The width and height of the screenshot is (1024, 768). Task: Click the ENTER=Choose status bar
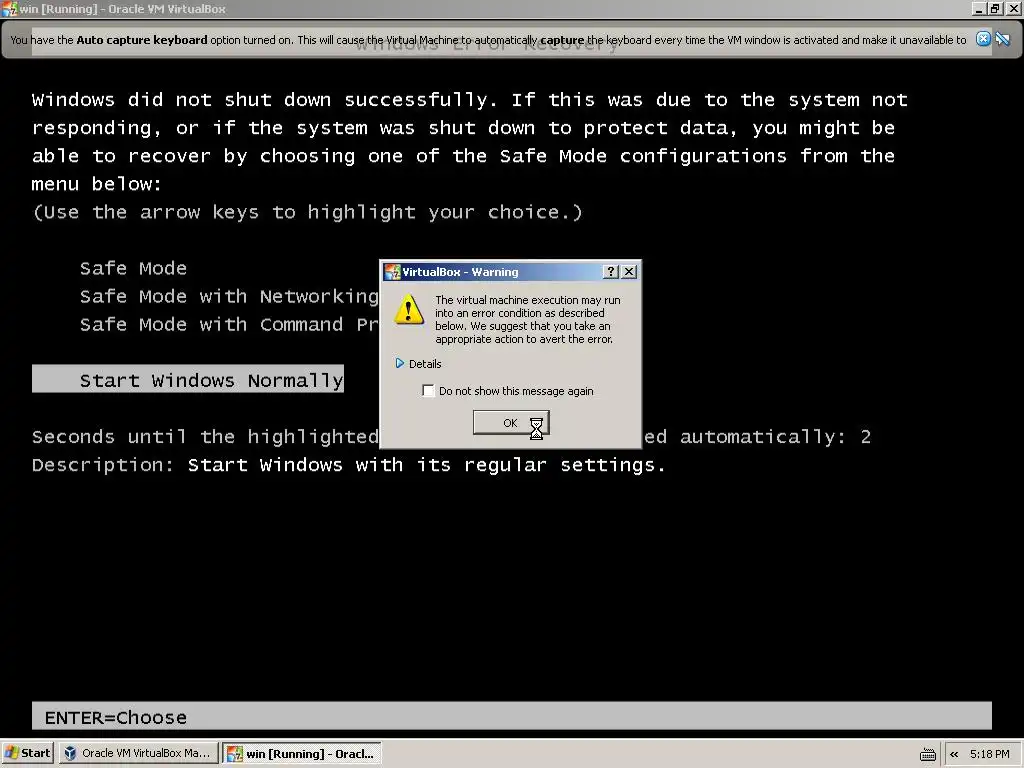coord(512,716)
